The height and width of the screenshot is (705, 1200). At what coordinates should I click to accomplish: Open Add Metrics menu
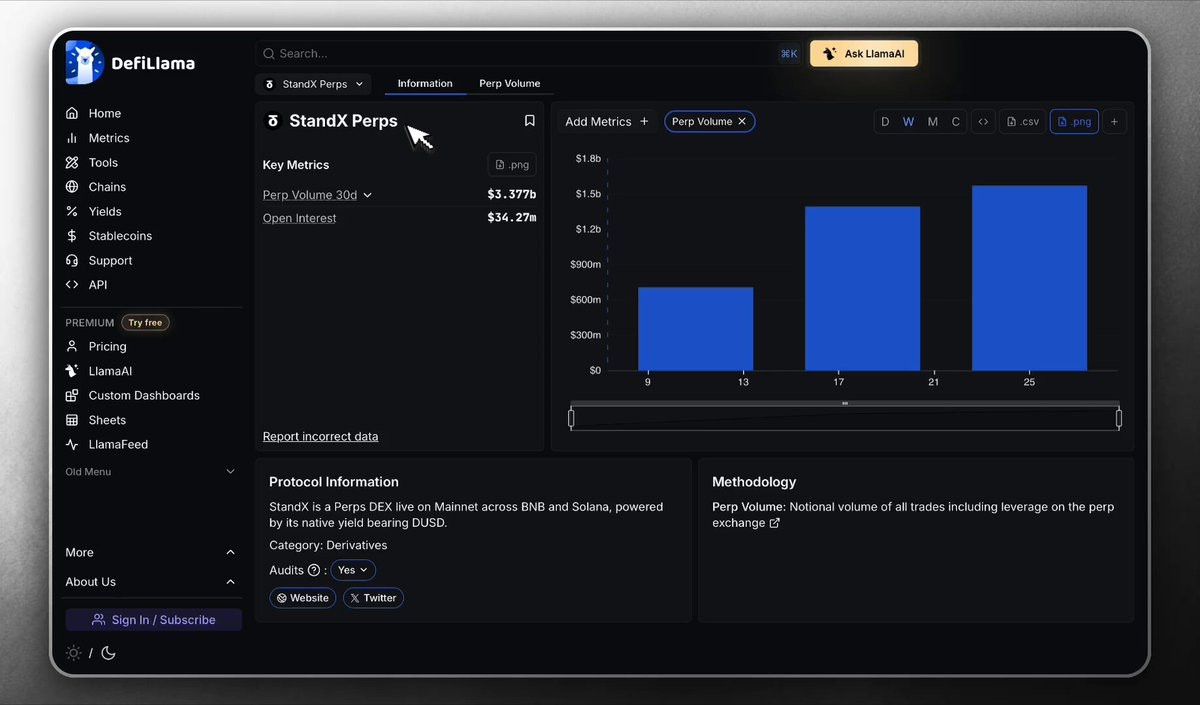[607, 122]
